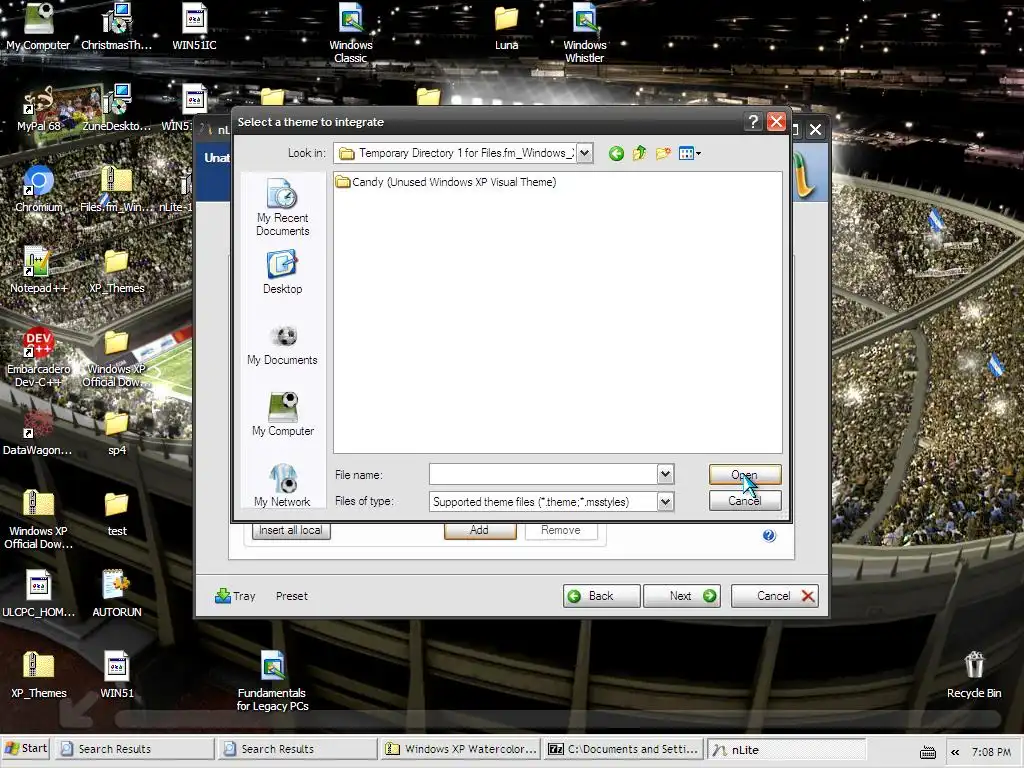Open the sp4 folder on desktop
Image resolution: width=1024 pixels, height=768 pixels.
point(116,432)
